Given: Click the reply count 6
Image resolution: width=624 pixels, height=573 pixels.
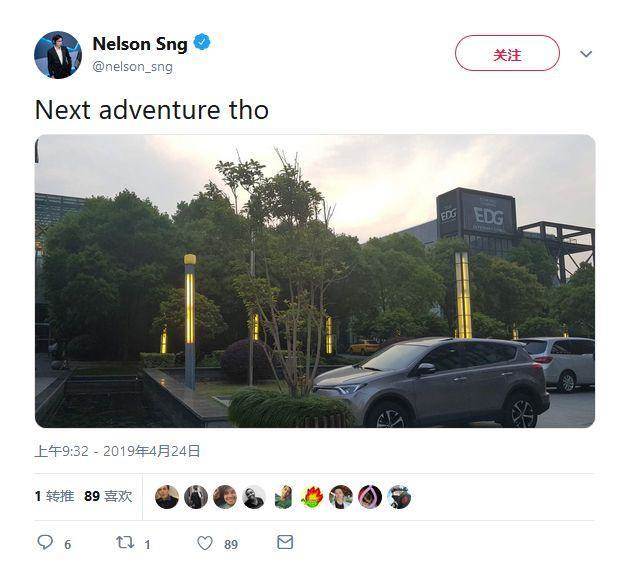Looking at the screenshot, I should [68, 544].
